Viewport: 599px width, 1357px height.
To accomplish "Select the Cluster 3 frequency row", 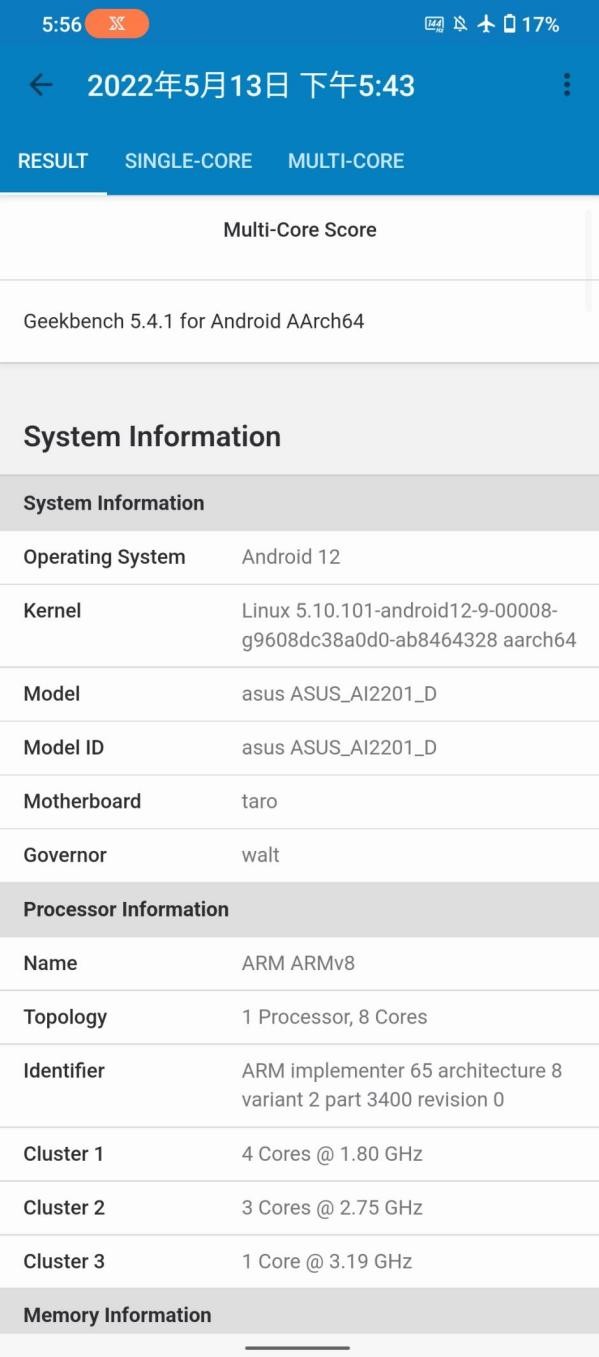I will [299, 1261].
